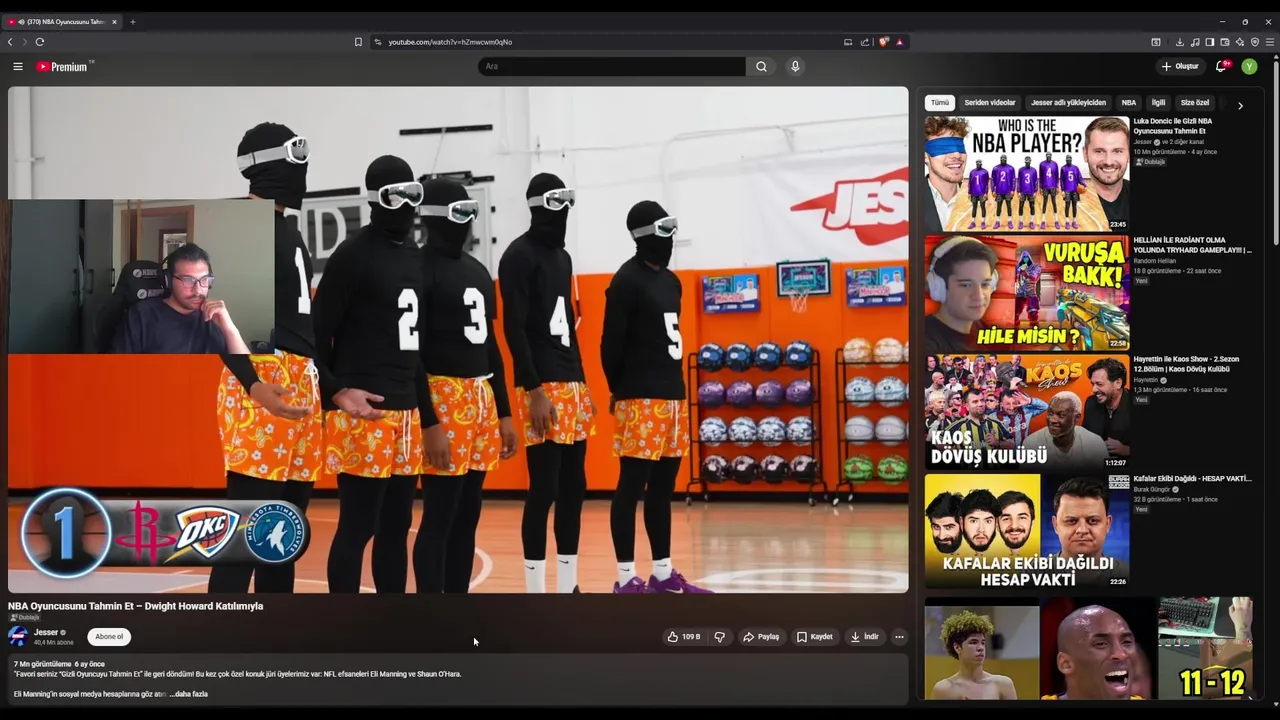Select the Size özel chip
1280x720 pixels.
point(1195,102)
